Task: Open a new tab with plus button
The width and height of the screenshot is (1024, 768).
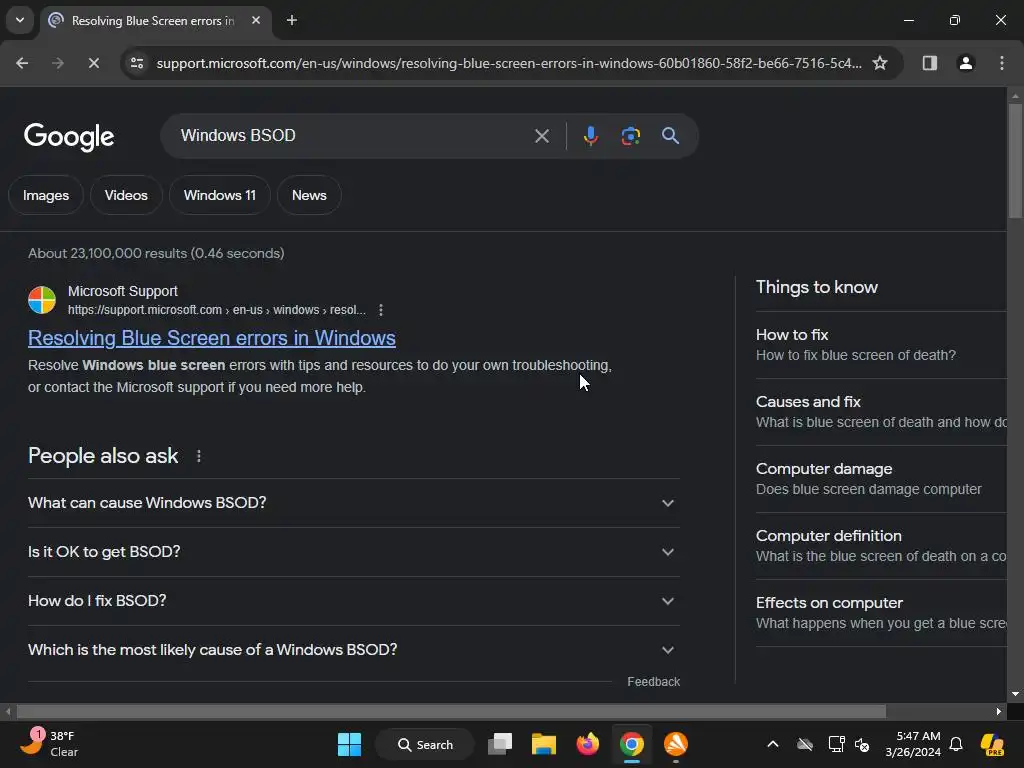Action: 292,20
